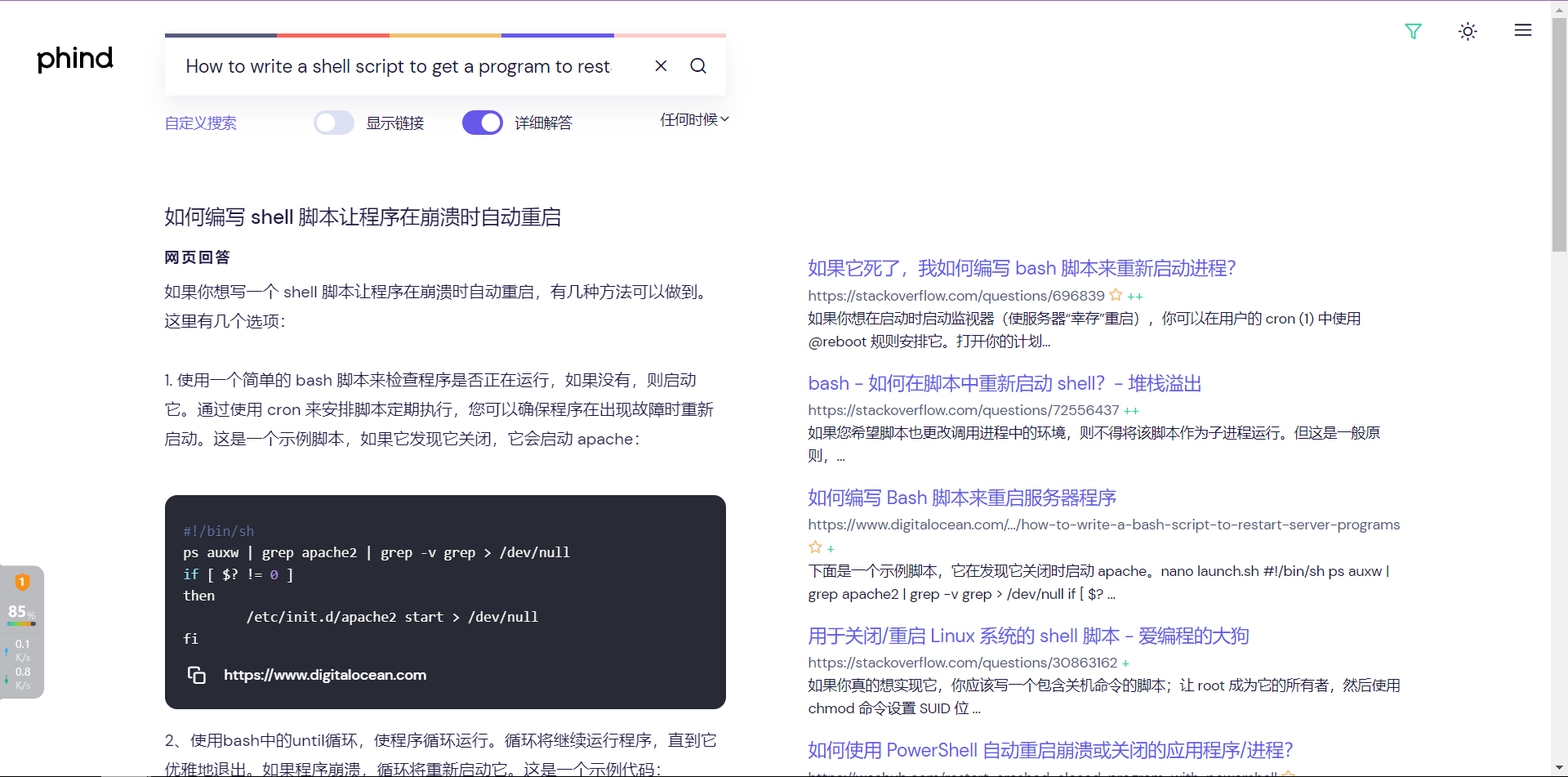The image size is (1568, 777).
Task: Click the magnifier search icon
Action: pos(698,66)
